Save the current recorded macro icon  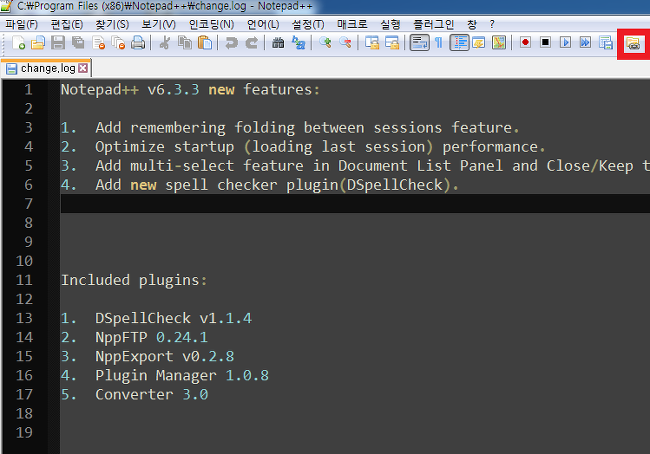point(606,43)
